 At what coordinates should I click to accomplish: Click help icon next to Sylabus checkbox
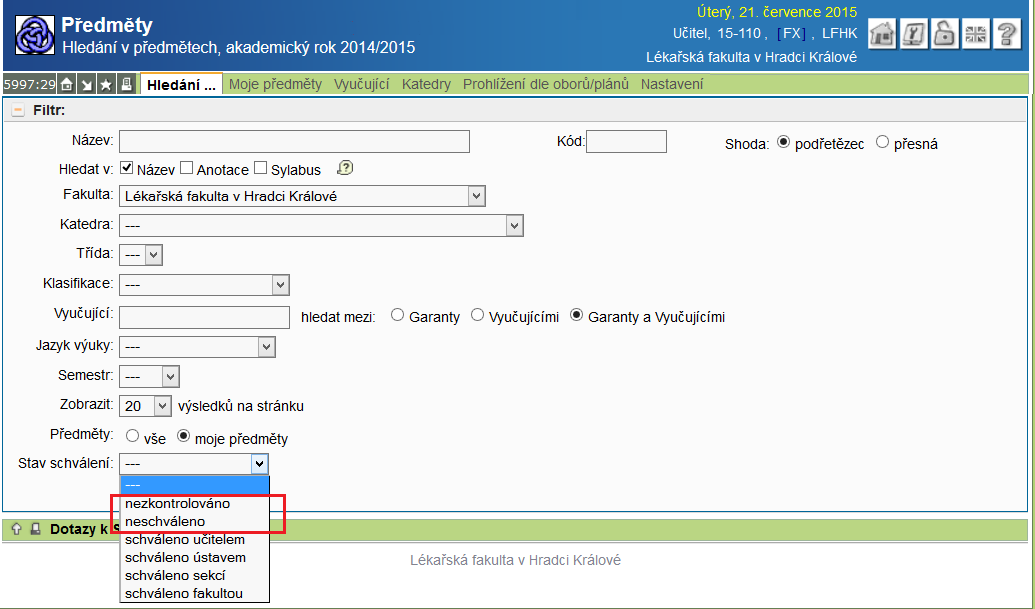(346, 168)
